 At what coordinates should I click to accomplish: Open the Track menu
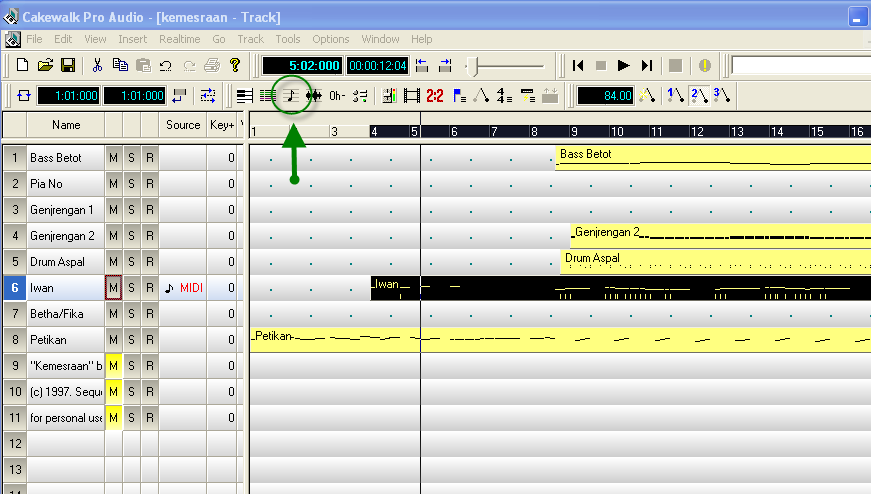tap(251, 39)
